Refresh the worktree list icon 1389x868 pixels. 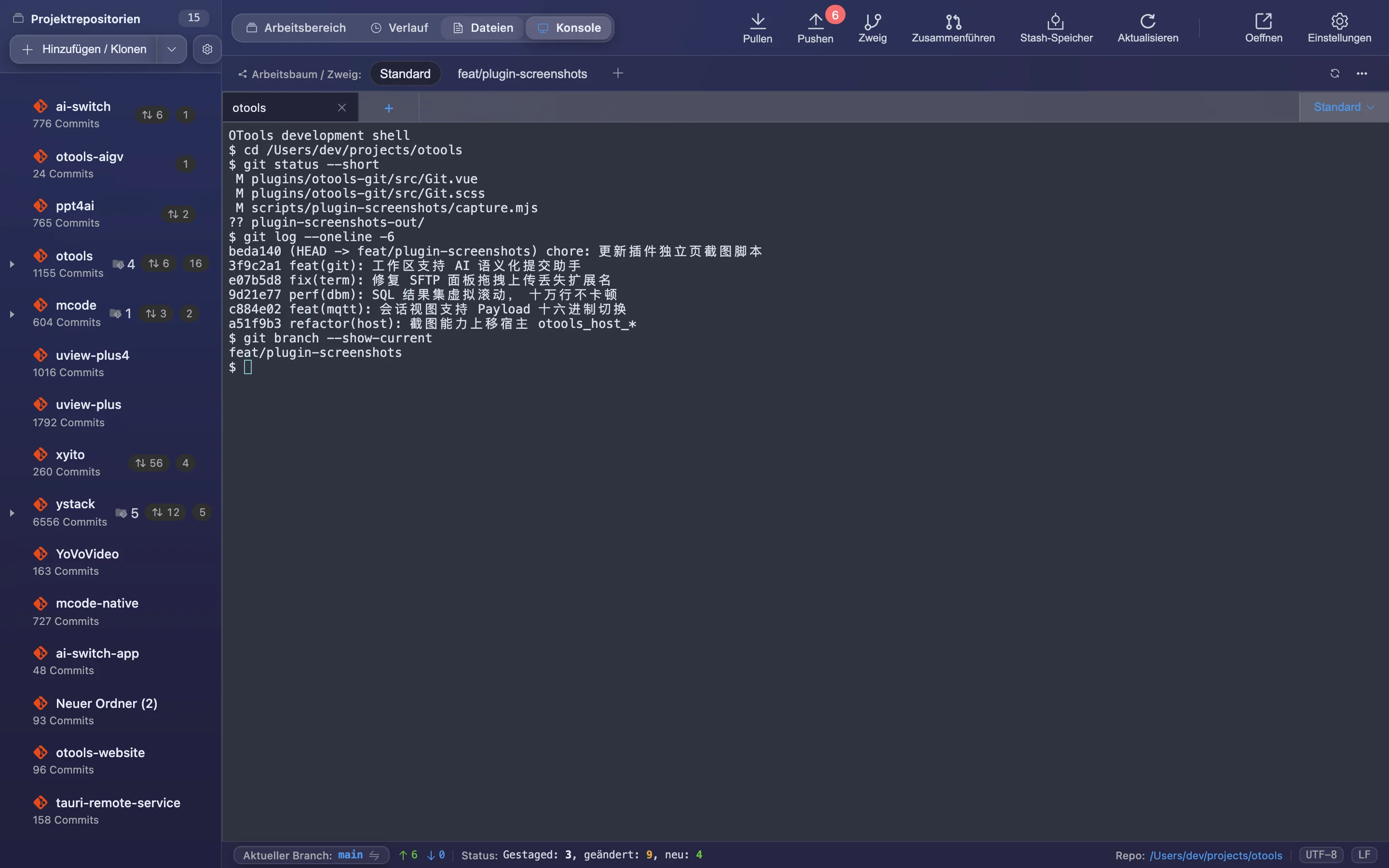click(1335, 73)
